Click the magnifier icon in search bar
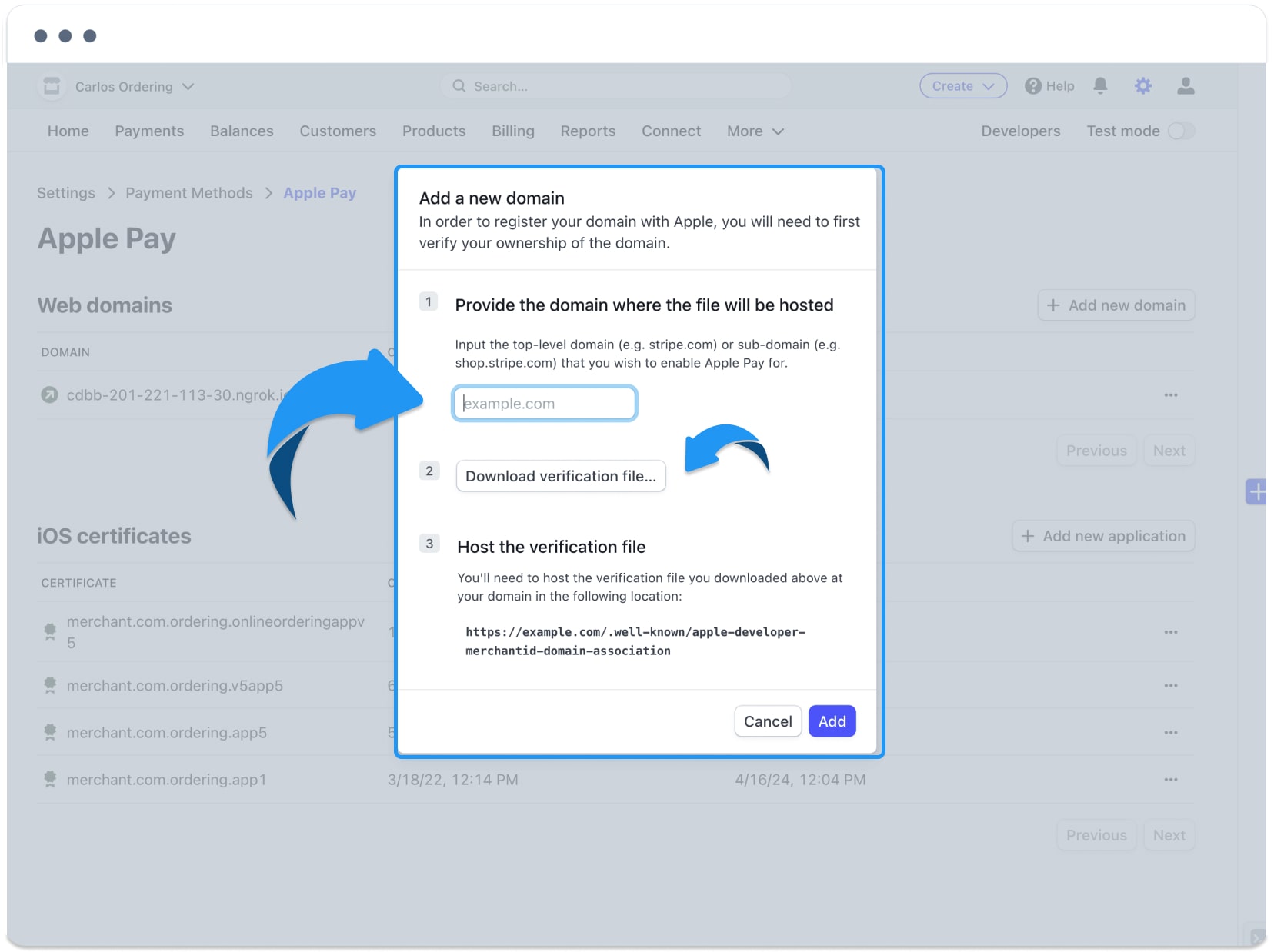The image size is (1274, 952). pos(459,86)
